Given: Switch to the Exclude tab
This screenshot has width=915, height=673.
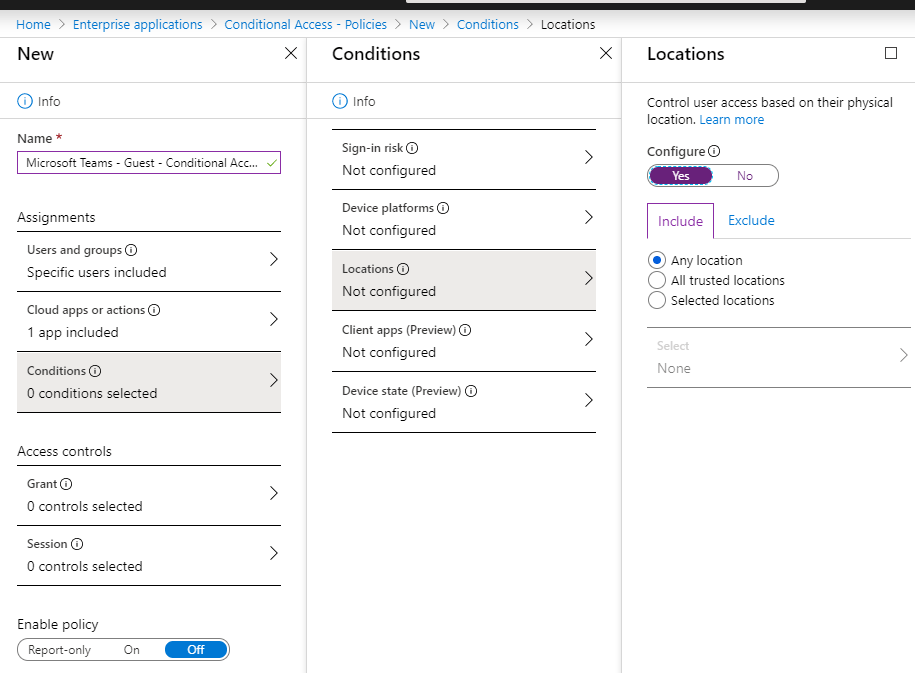Looking at the screenshot, I should click(x=751, y=221).
